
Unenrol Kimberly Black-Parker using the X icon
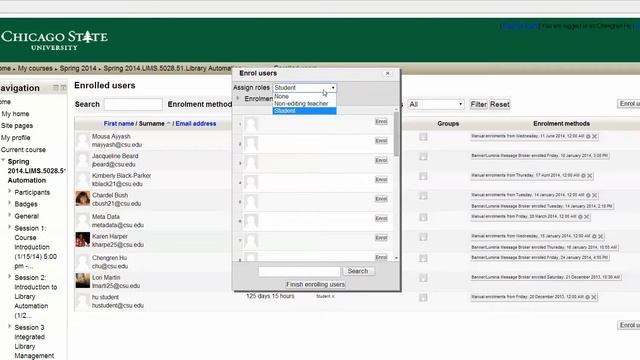pos(589,176)
